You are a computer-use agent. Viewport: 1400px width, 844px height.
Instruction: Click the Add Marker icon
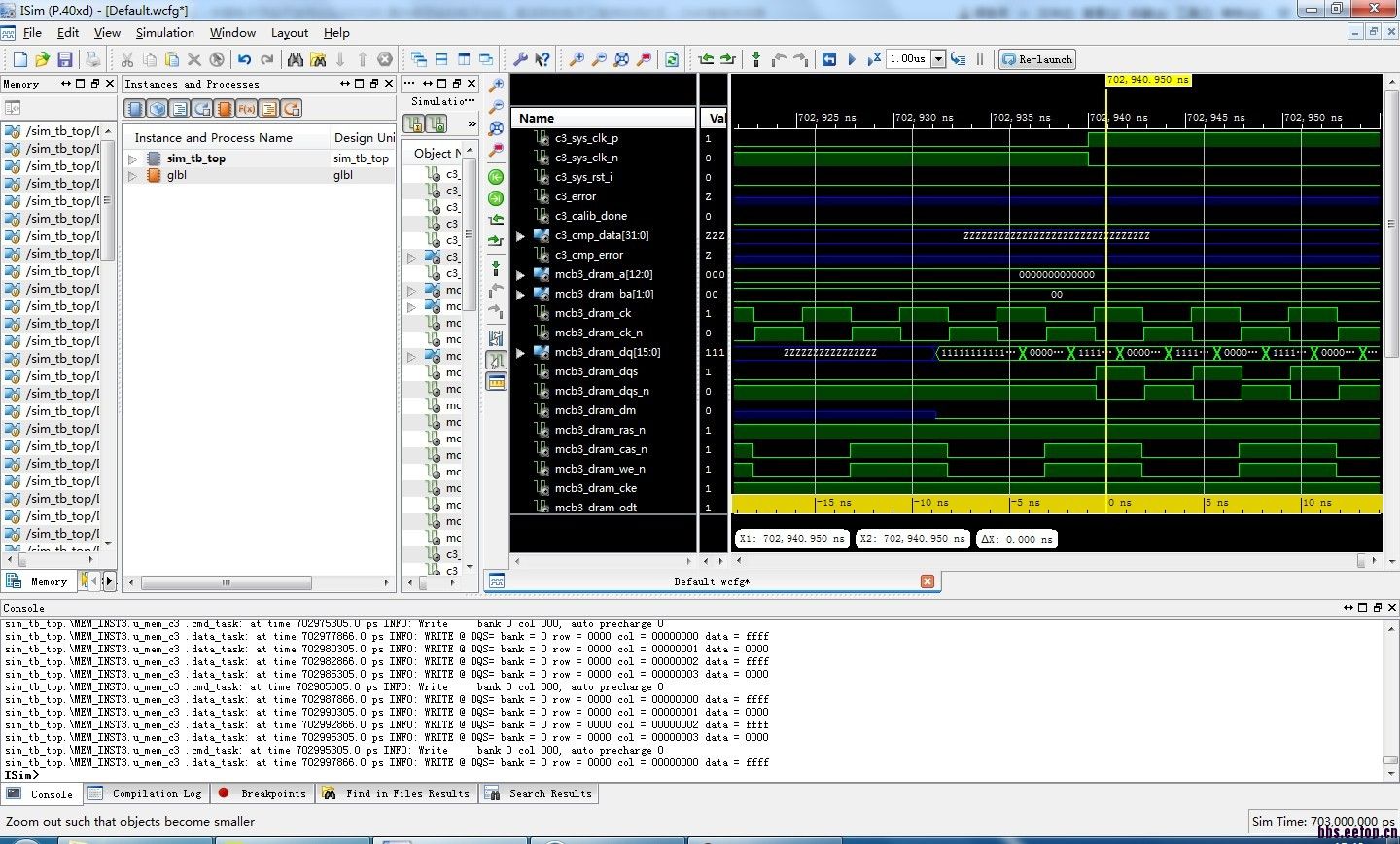point(755,59)
